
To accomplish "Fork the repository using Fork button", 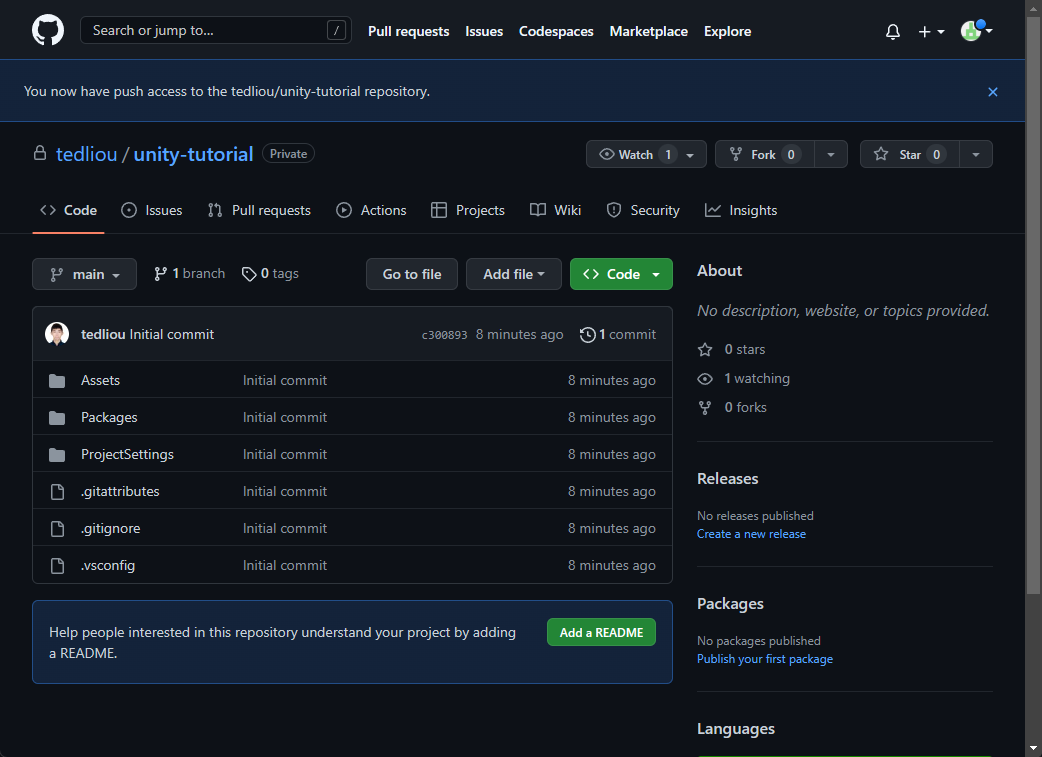I will [765, 154].
